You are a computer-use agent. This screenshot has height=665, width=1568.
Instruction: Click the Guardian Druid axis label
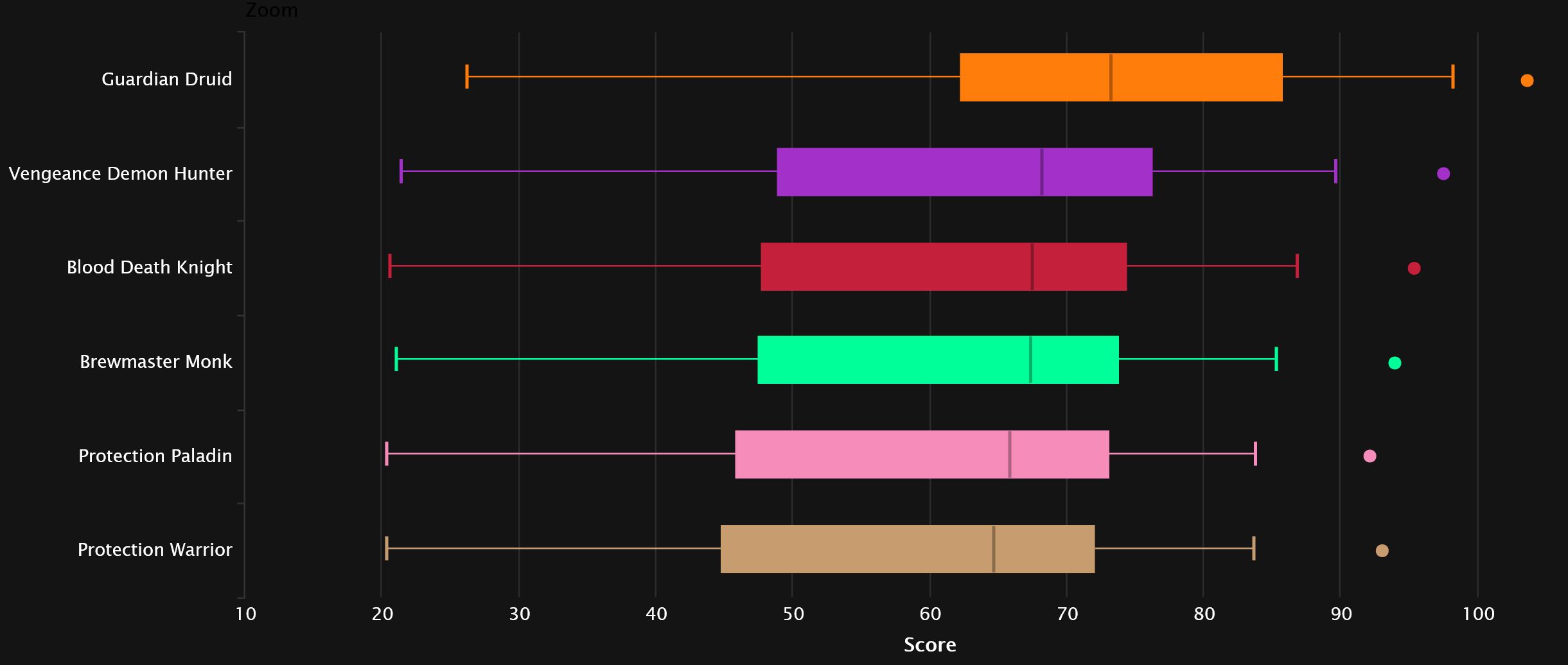pos(167,80)
